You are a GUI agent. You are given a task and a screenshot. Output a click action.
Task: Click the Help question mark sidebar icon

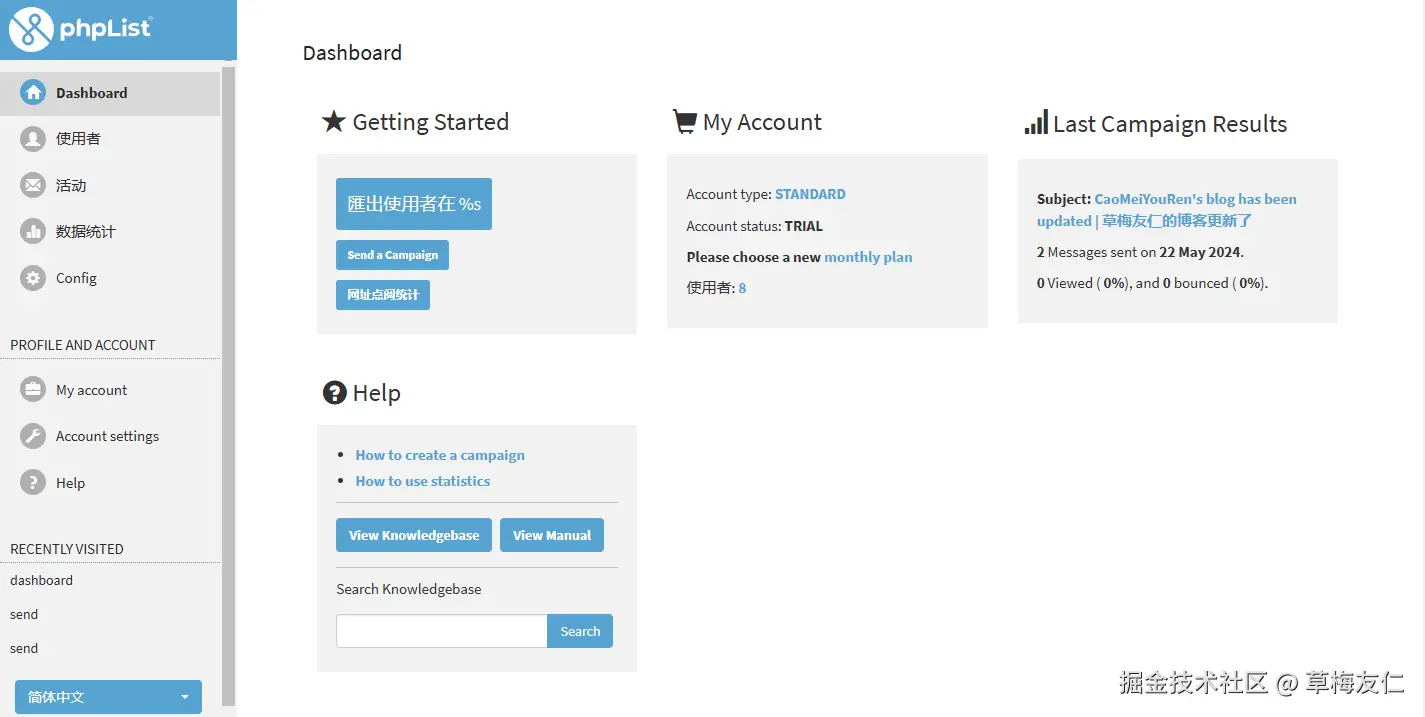(33, 482)
